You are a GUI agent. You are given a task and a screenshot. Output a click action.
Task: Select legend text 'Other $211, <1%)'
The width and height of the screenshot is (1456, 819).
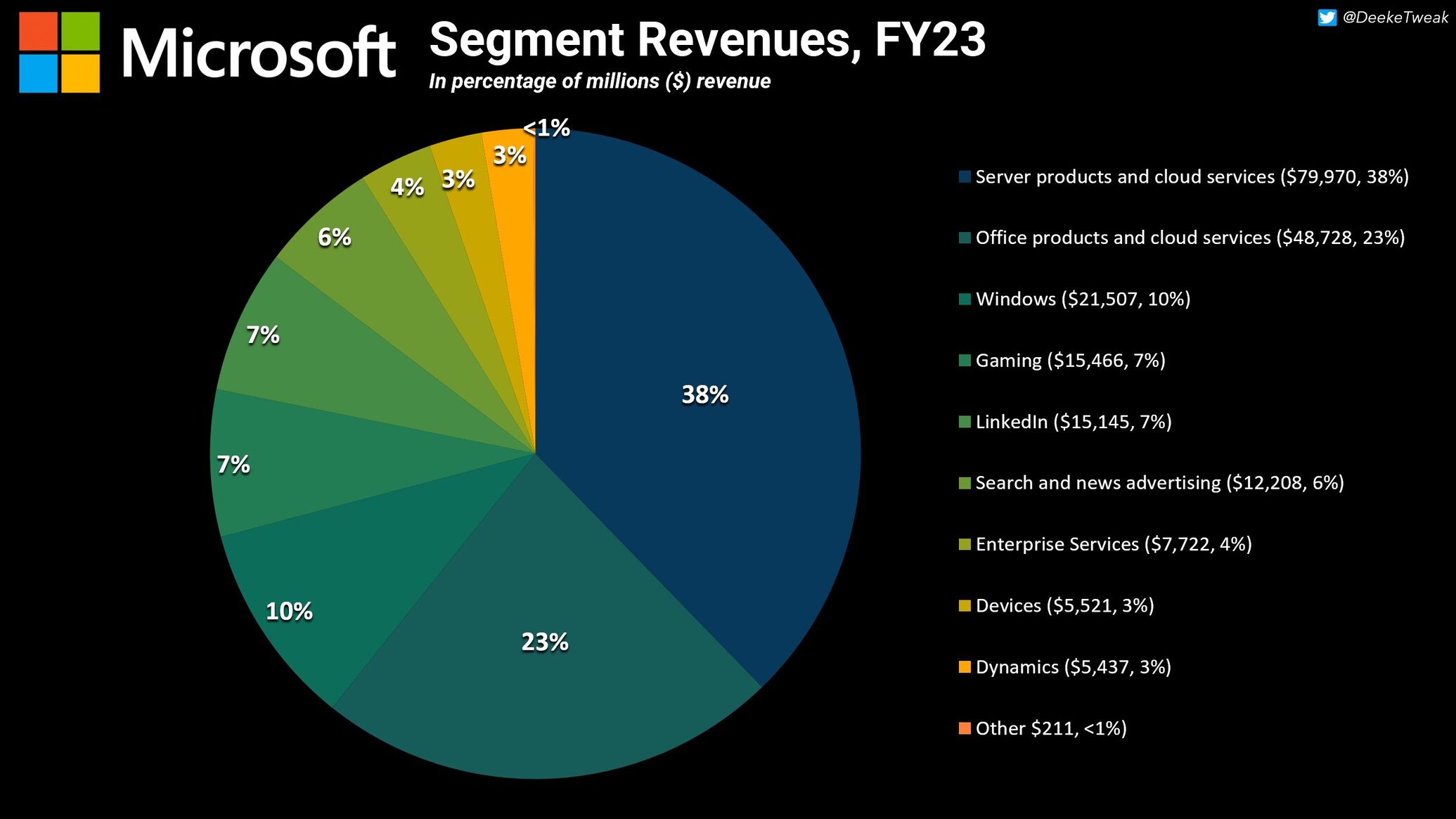(1051, 728)
